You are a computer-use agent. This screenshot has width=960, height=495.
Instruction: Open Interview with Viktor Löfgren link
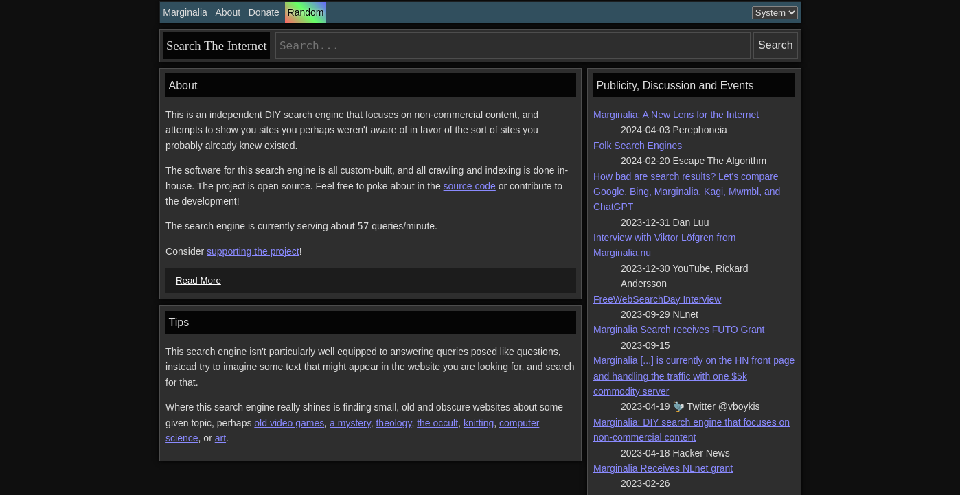pyautogui.click(x=664, y=245)
